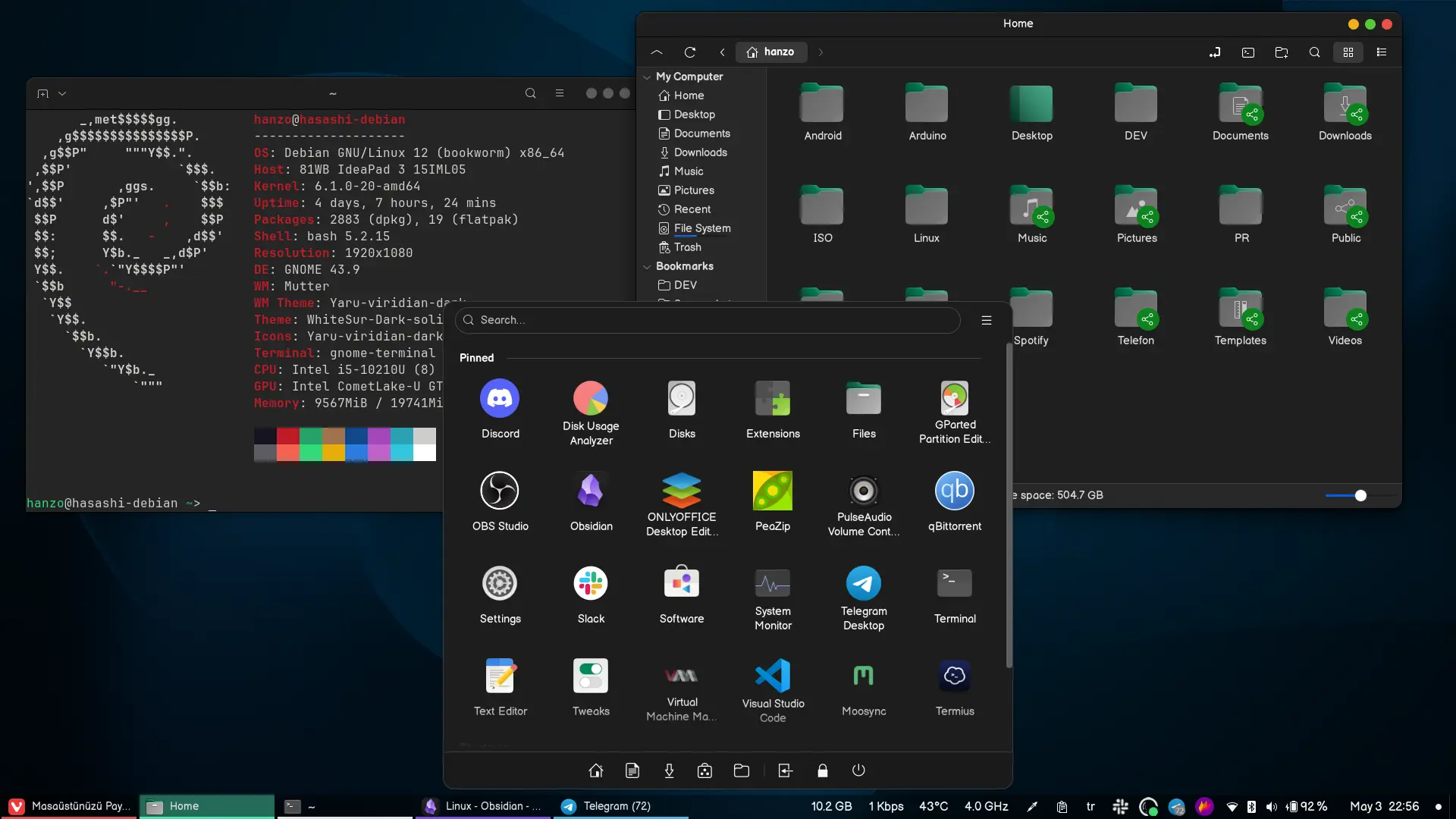The image size is (1456, 819).
Task: Switch file manager to list view
Action: [x=1382, y=52]
